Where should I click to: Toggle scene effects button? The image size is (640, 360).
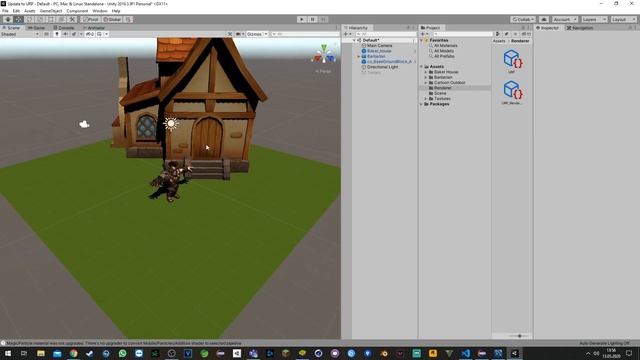74,34
